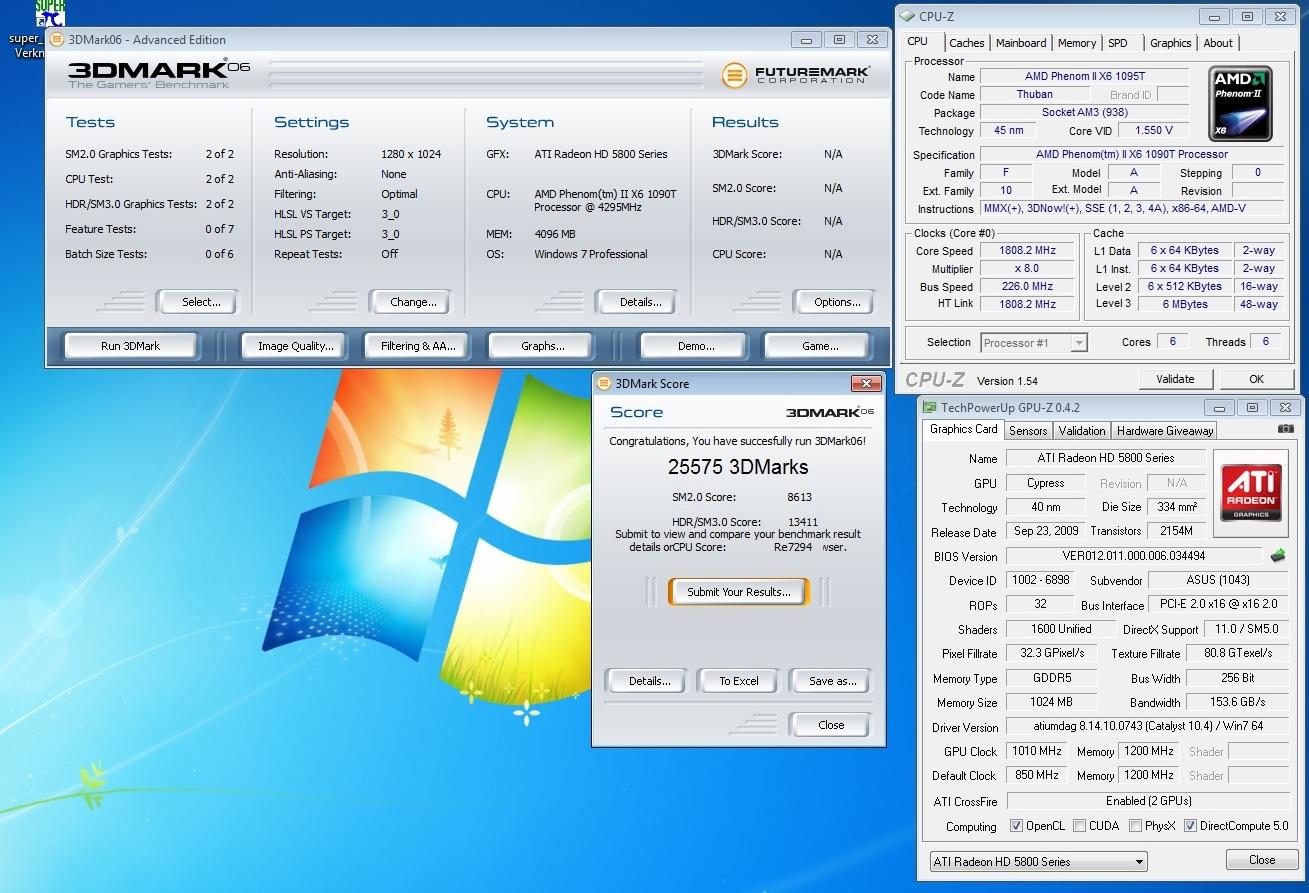Click the GPU-Z title bar app icon
This screenshot has height=893, width=1309.
coord(930,407)
